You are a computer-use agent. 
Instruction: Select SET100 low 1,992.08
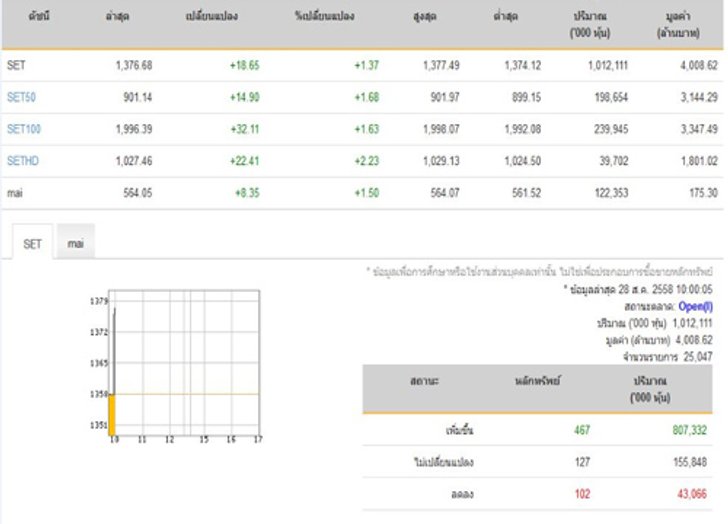coord(523,129)
